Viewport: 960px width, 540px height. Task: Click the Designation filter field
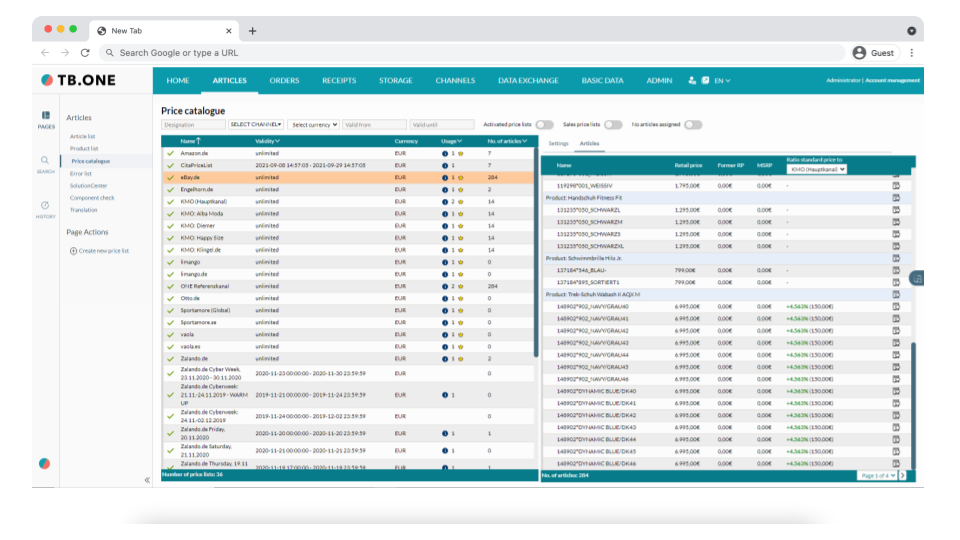click(193, 125)
